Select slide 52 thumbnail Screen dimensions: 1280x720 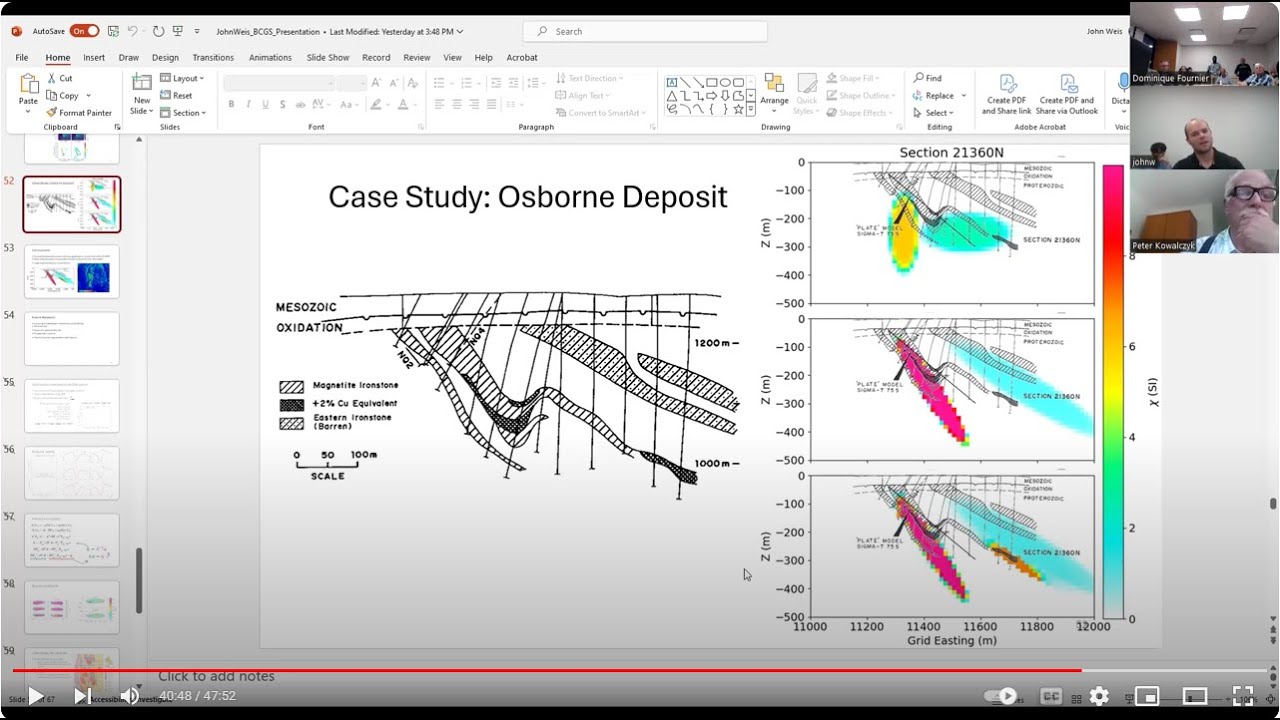72,204
